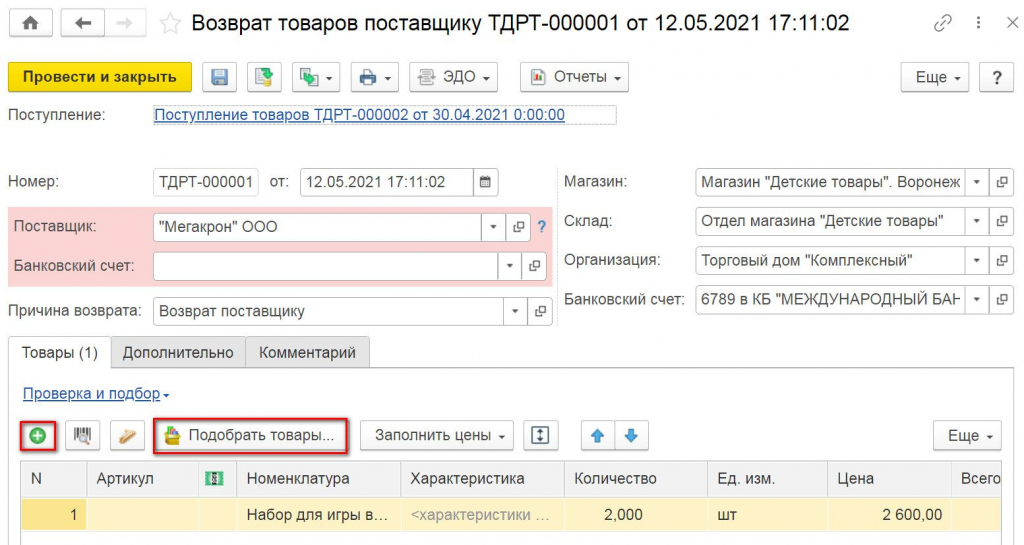1024x545 pixels.
Task: Open the Поступление товаров ТДРТ-000002 link
Action: tap(359, 115)
